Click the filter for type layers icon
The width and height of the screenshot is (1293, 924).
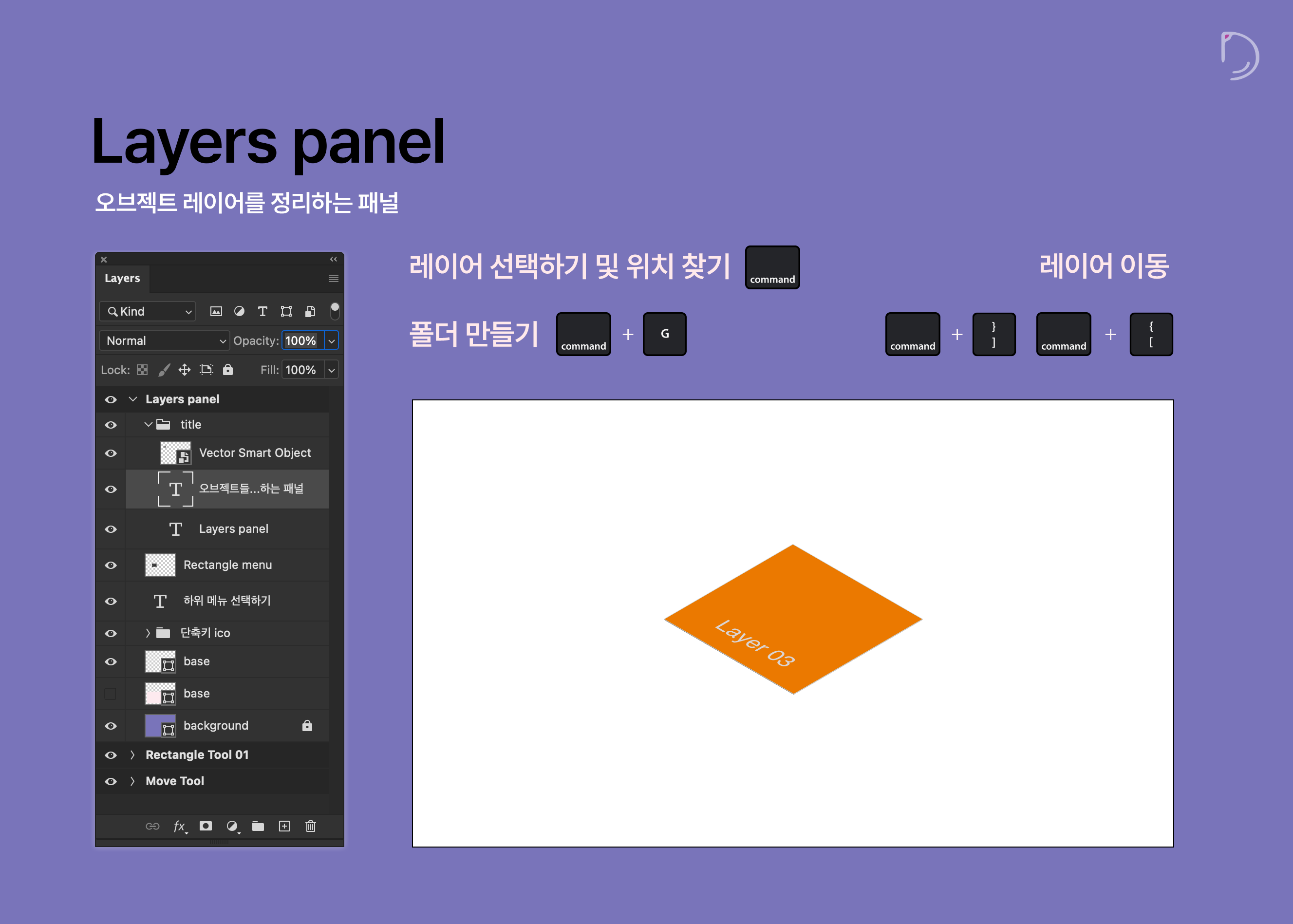(x=262, y=311)
